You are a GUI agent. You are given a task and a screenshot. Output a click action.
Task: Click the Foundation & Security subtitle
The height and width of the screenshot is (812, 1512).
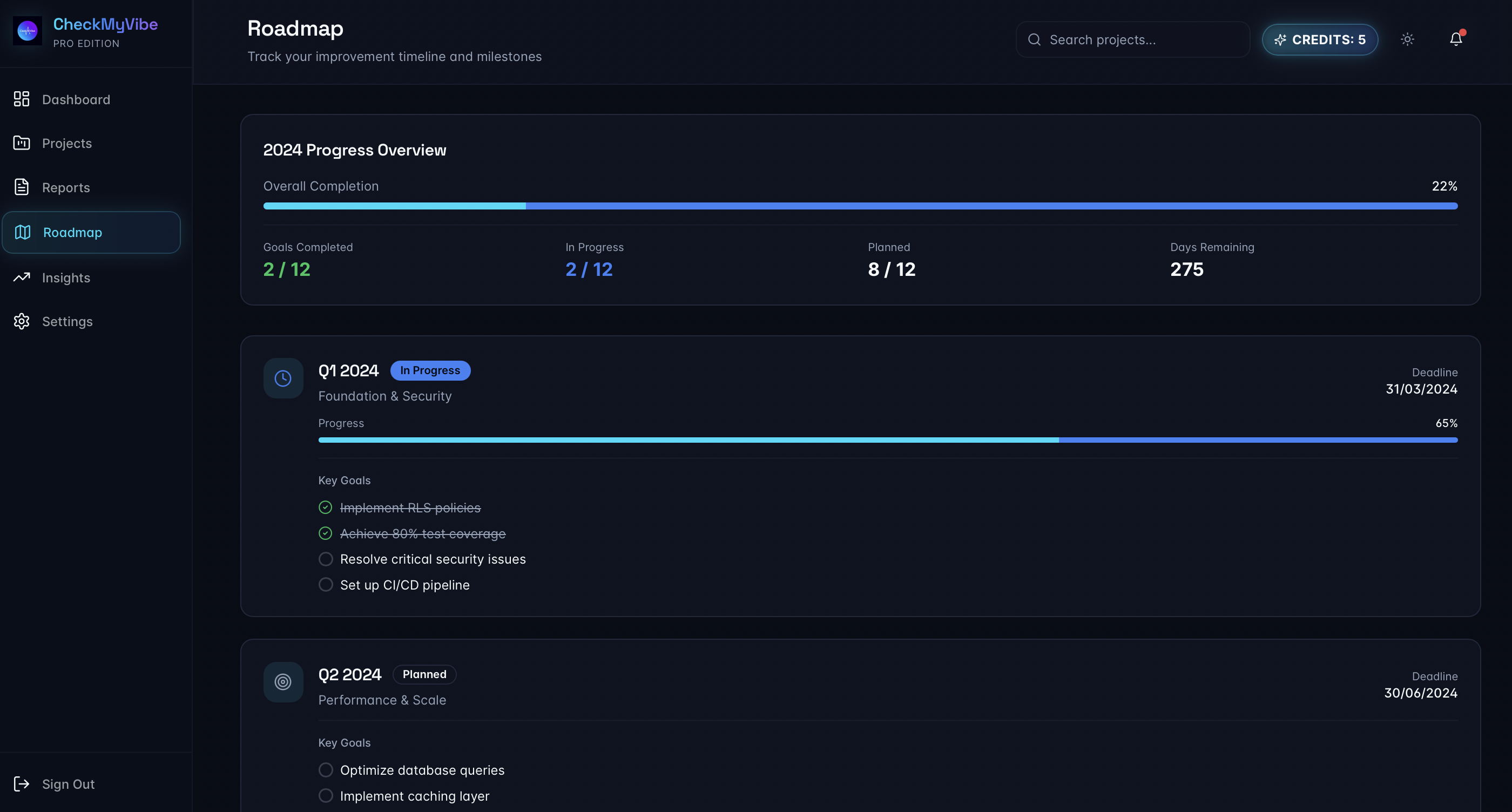pos(385,396)
